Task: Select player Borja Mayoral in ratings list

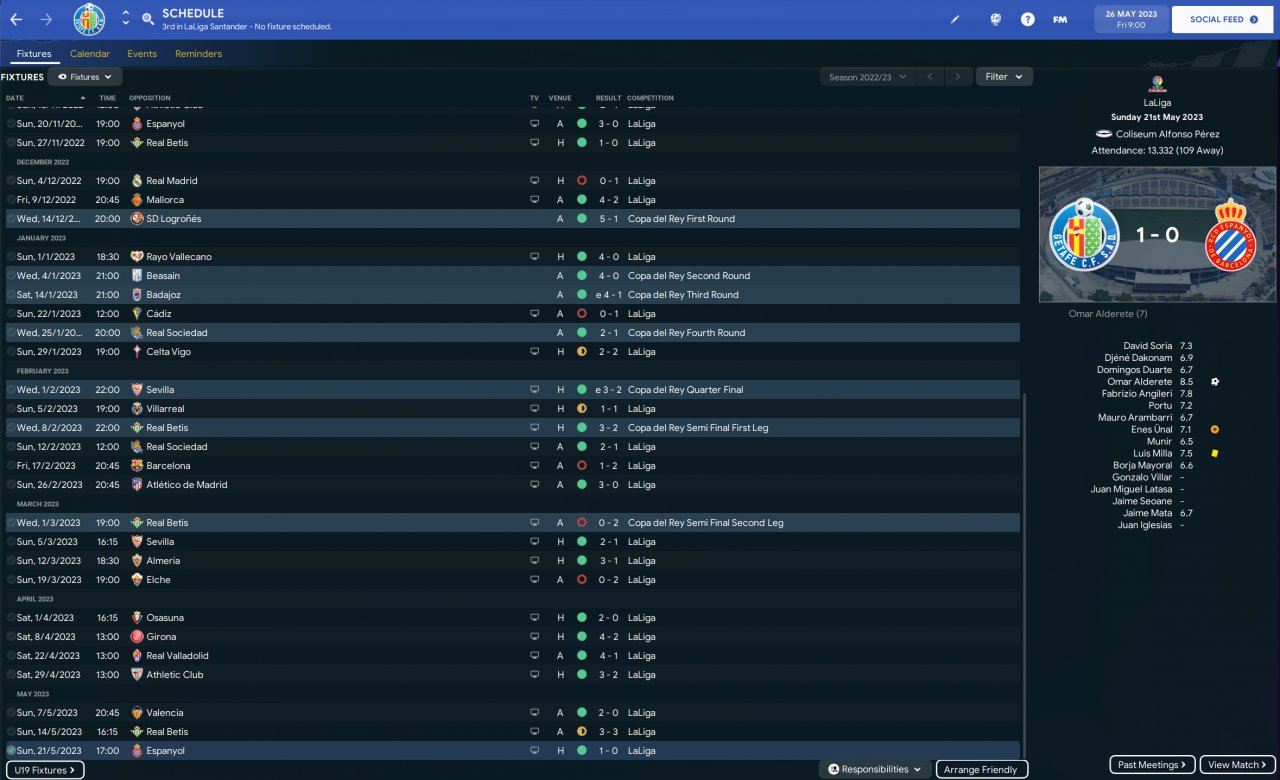Action: (x=1142, y=466)
